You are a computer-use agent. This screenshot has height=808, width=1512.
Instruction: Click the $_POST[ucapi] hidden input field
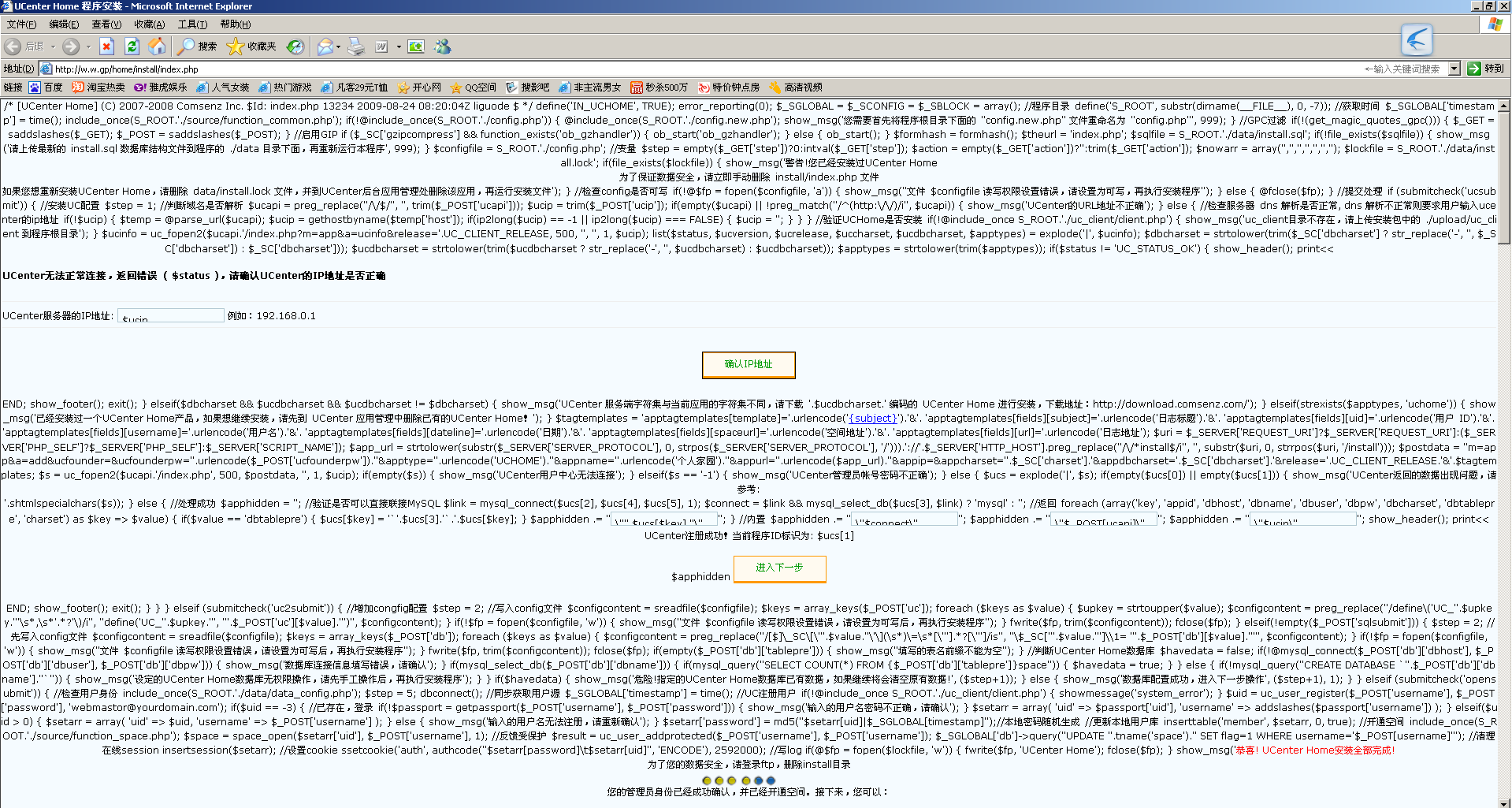coord(1104,519)
